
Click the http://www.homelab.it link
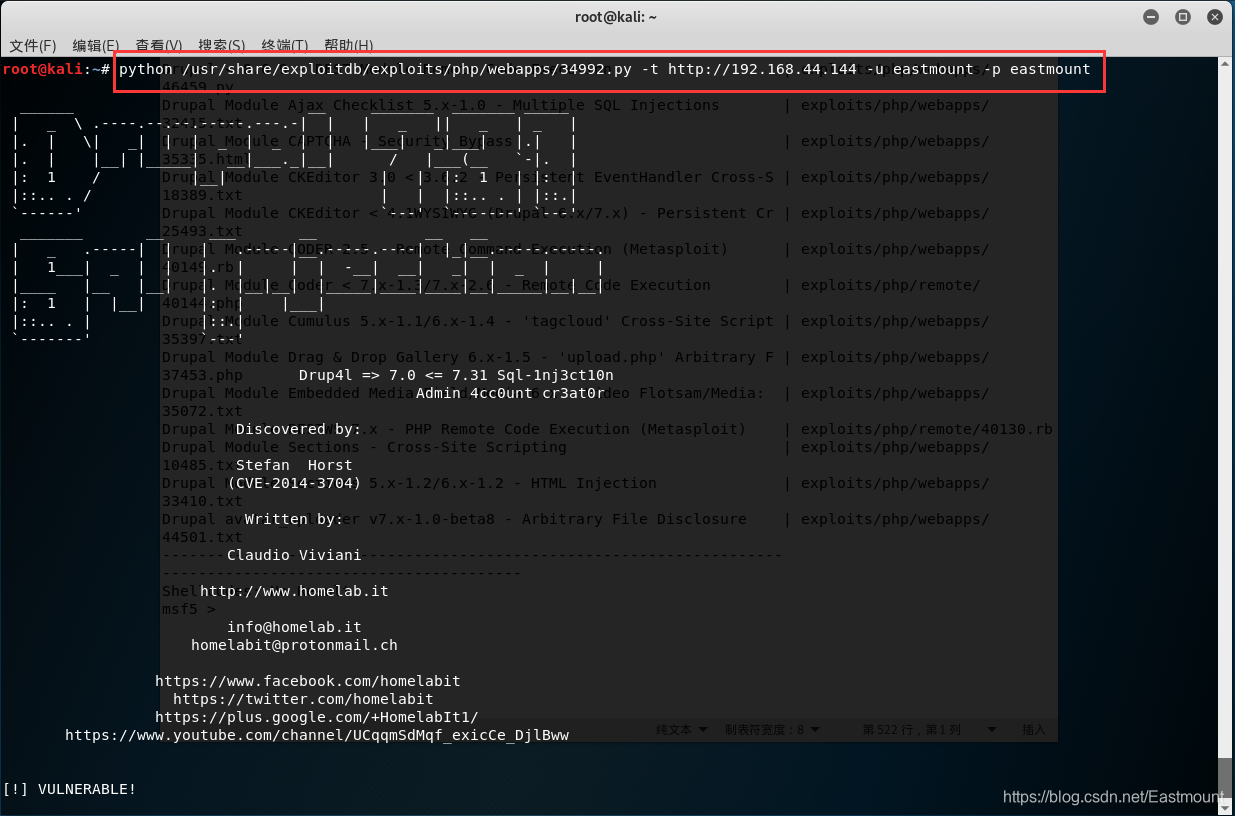(294, 591)
